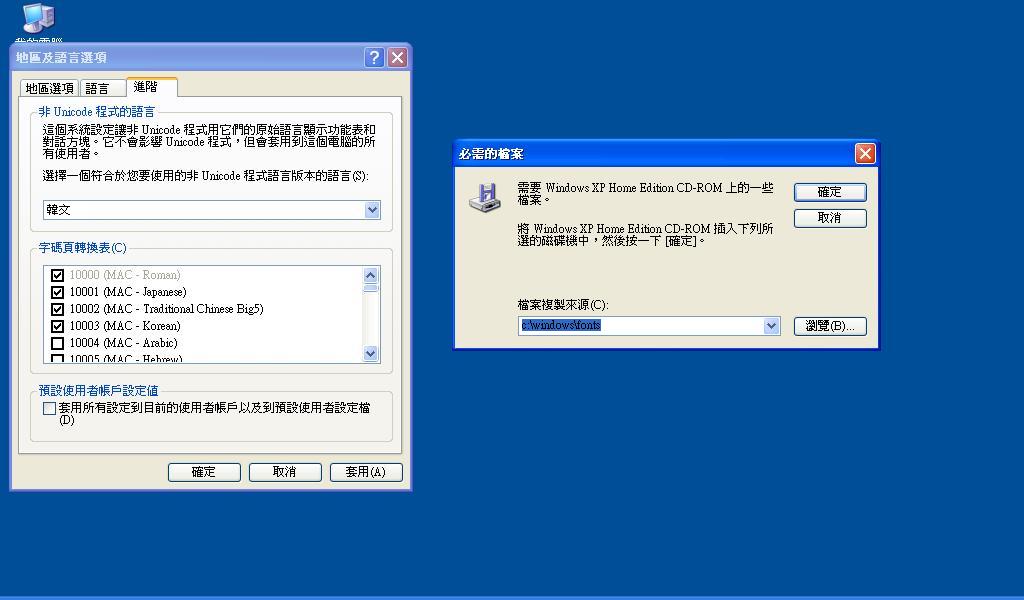The image size is (1024, 600).
Task: Click the 瀏覽(B)... browse button
Action: pyautogui.click(x=830, y=326)
